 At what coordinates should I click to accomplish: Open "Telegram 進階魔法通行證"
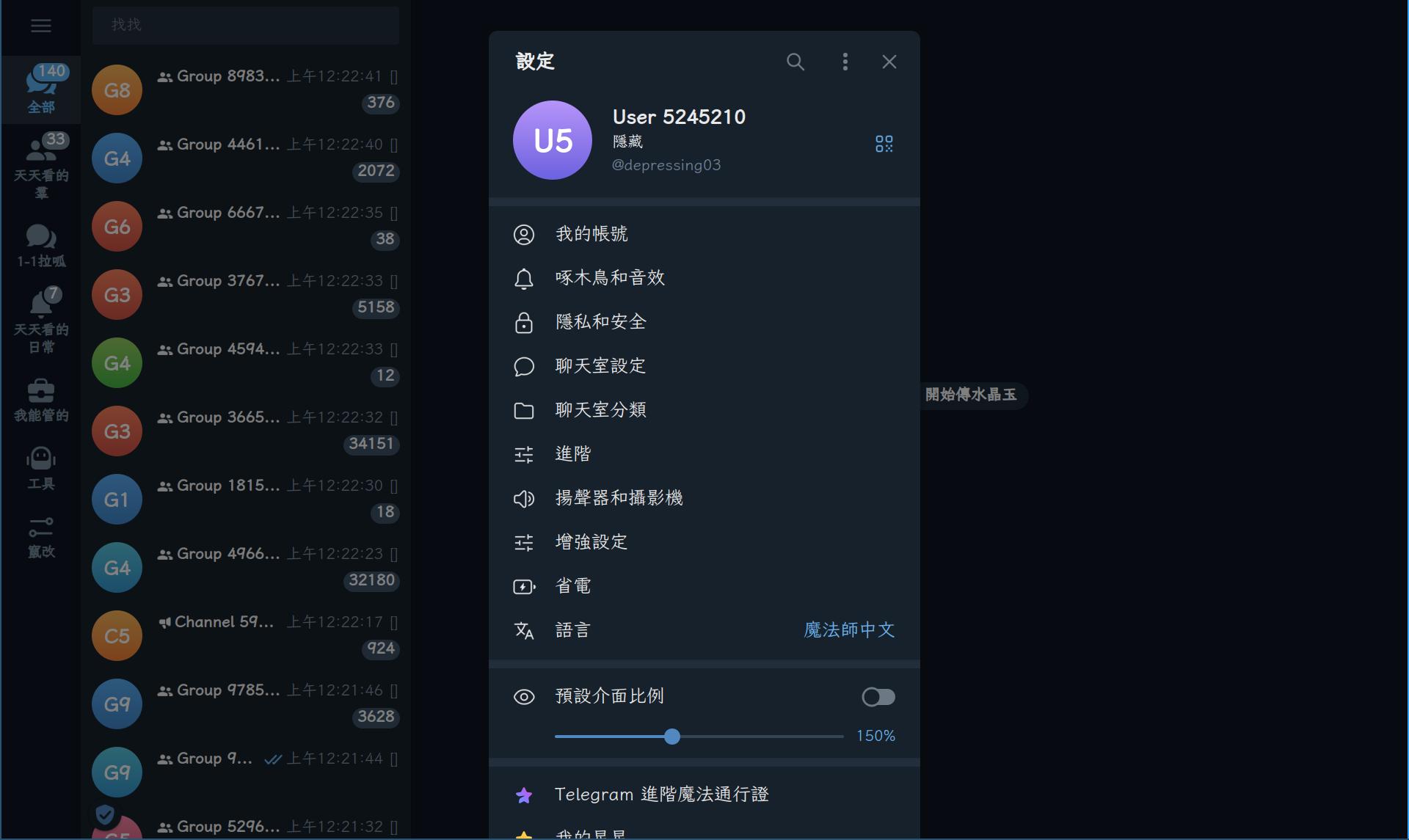pyautogui.click(x=660, y=794)
